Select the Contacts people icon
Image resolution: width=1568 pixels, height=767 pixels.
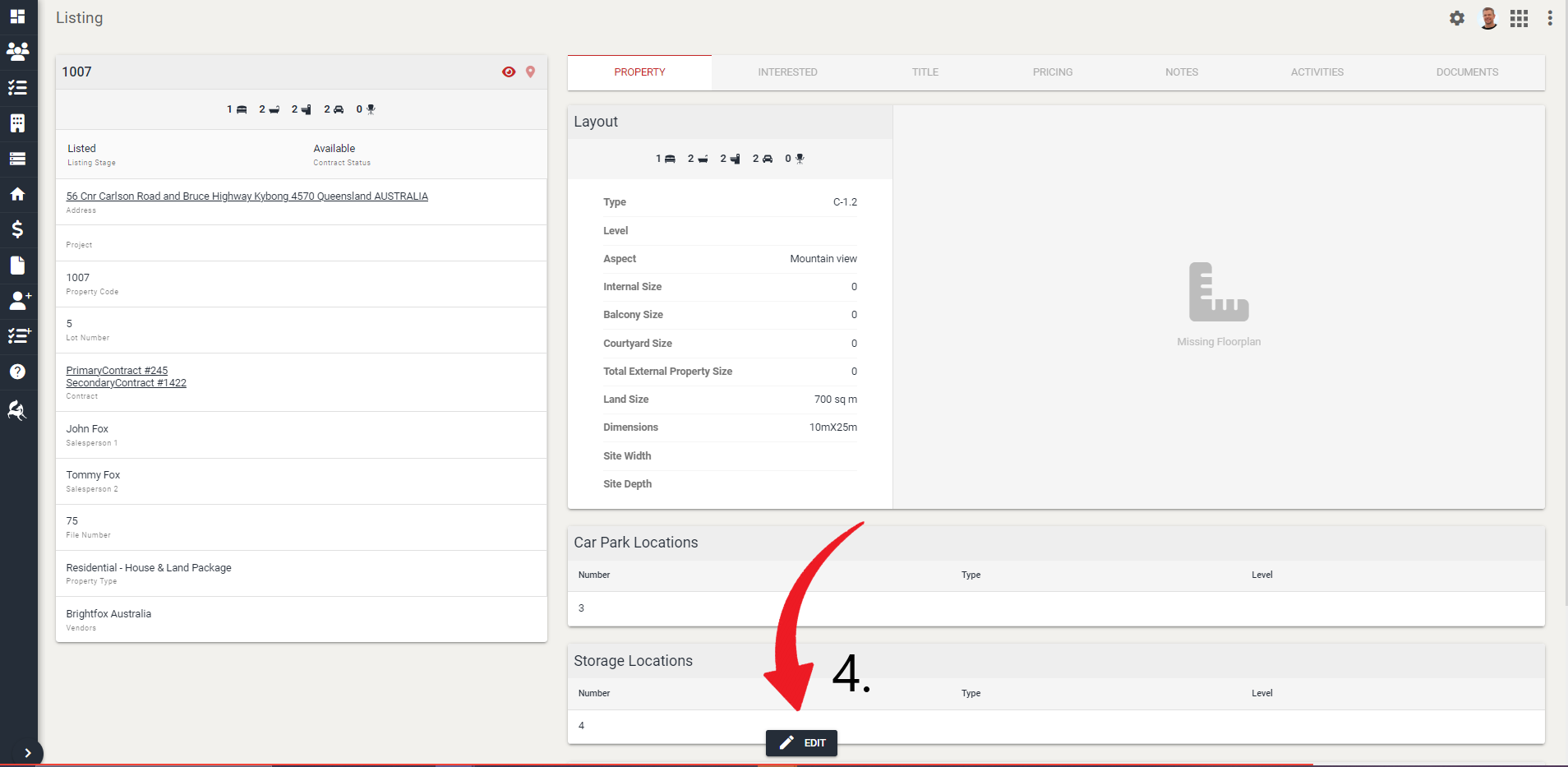pos(17,52)
